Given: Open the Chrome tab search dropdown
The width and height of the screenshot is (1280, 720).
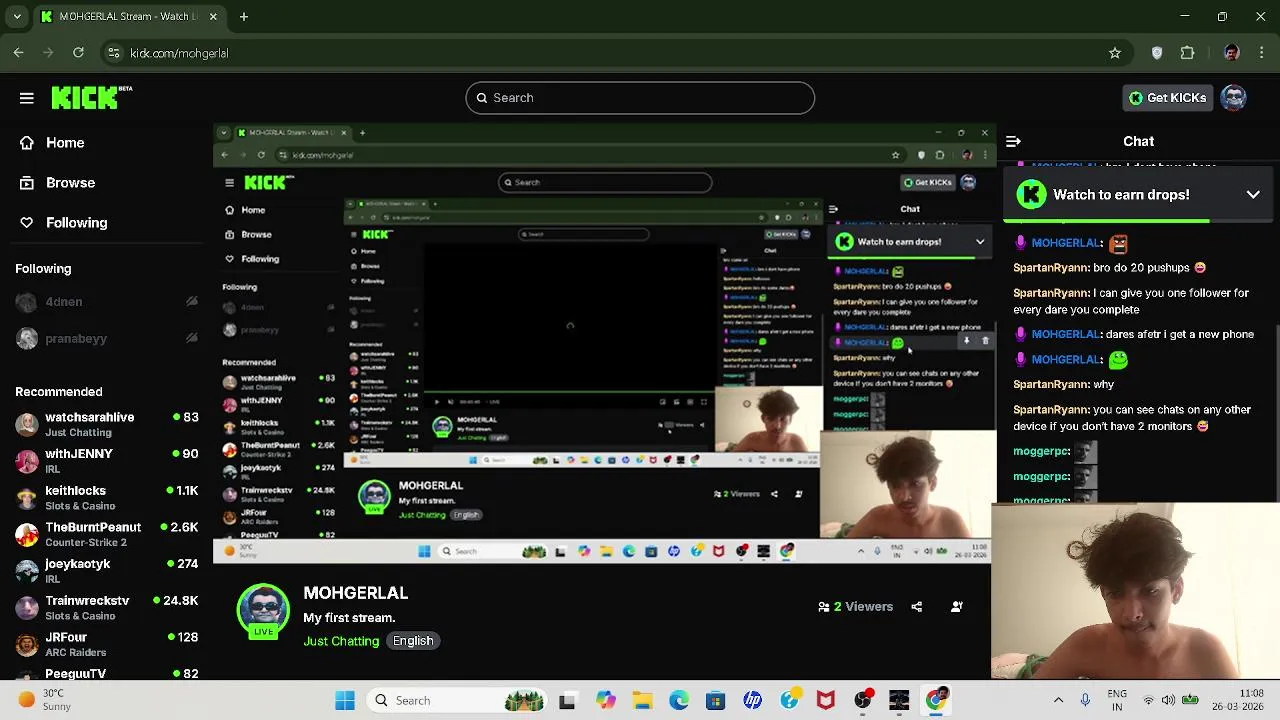Looking at the screenshot, I should point(17,17).
